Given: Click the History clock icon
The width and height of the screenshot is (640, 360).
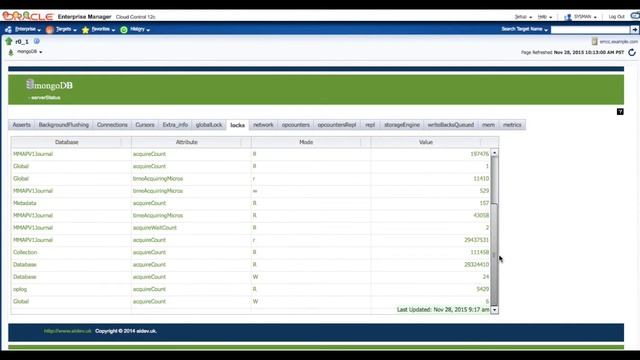Looking at the screenshot, I should coord(124,30).
